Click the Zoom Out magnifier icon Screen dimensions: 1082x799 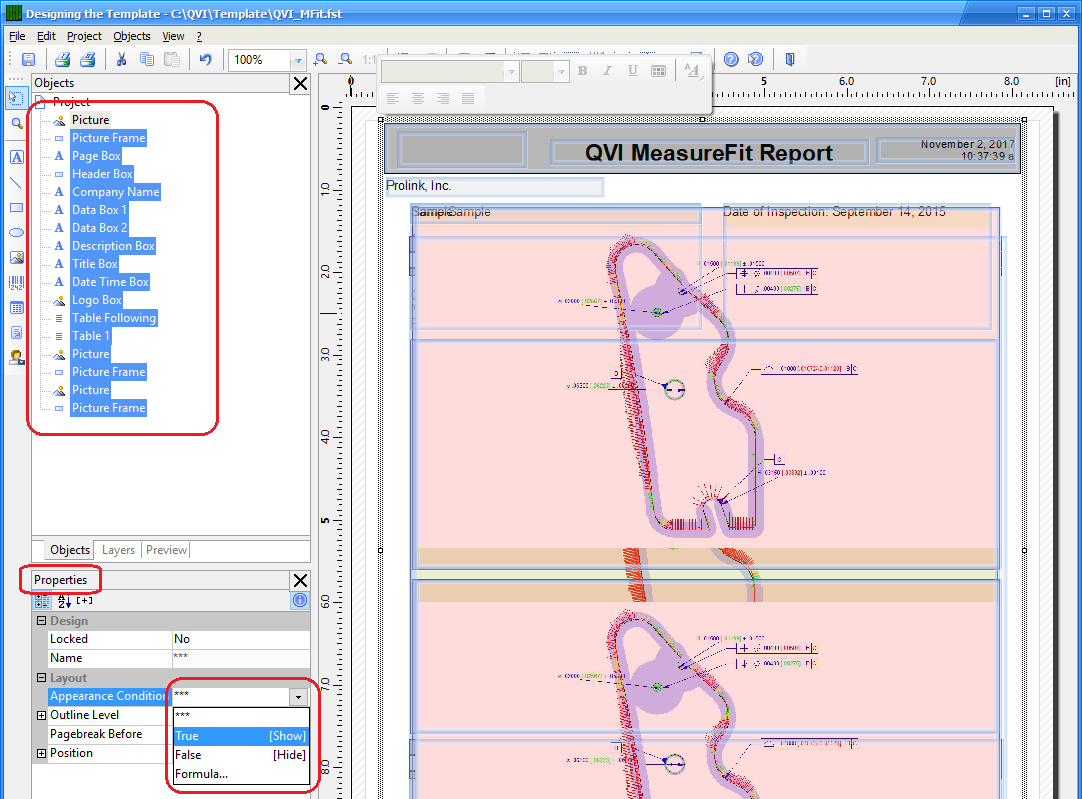[x=345, y=60]
